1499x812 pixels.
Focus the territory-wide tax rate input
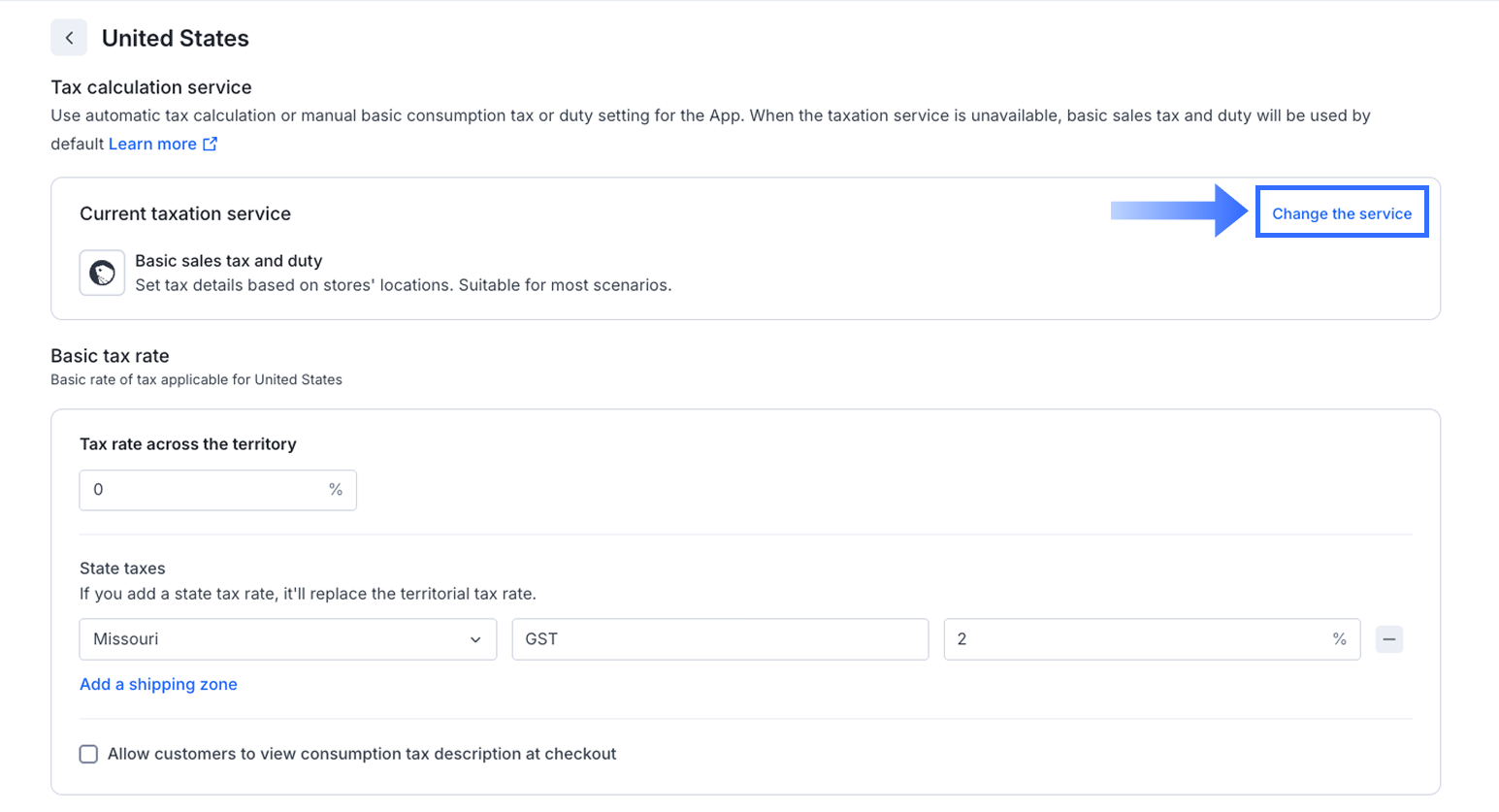pos(204,490)
